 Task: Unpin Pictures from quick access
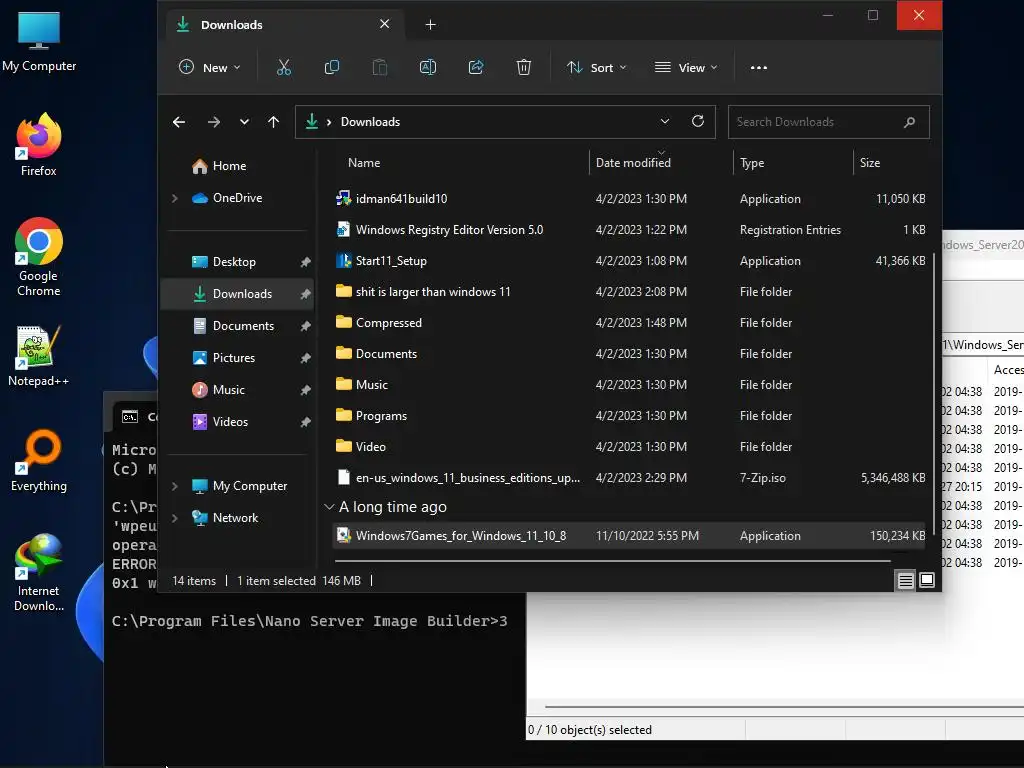[x=305, y=358]
